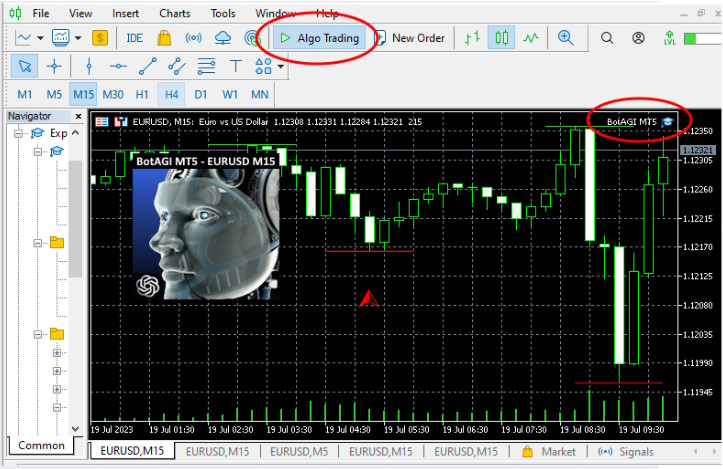
Task: Open the File menu
Action: point(41,13)
